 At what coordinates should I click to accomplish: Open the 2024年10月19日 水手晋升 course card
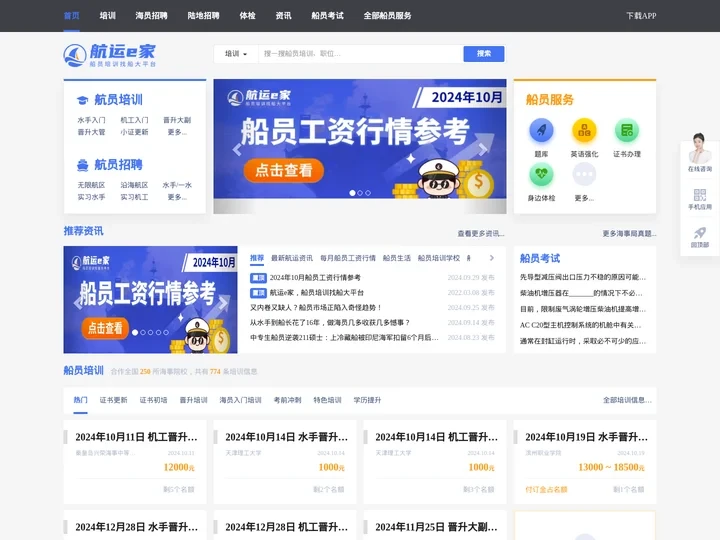585,462
